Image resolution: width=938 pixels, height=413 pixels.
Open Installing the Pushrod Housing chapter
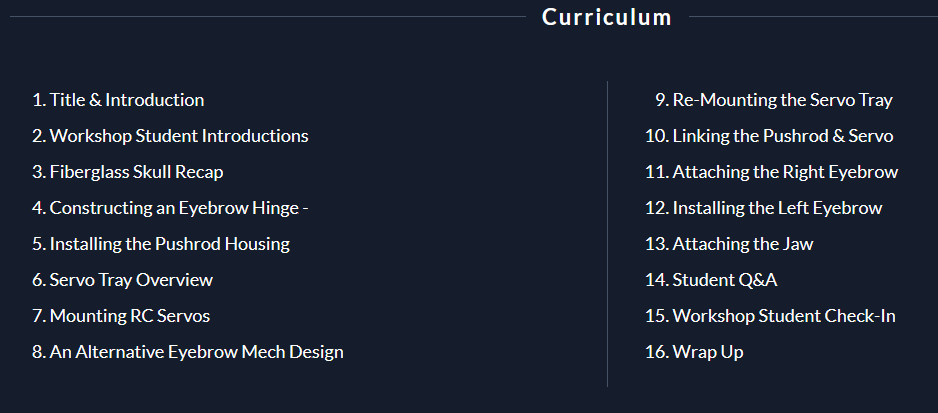[161, 244]
